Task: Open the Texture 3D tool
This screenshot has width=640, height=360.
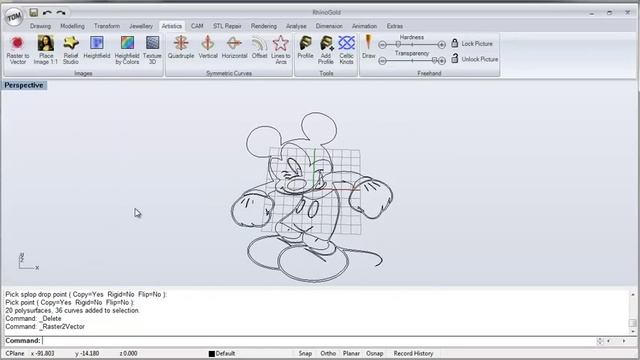Action: coord(152,50)
